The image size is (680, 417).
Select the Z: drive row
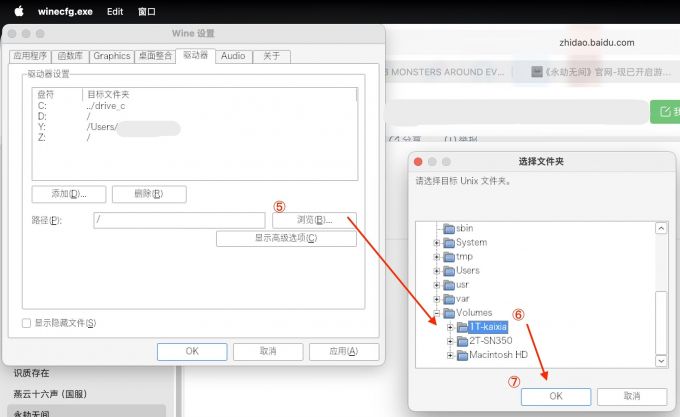(194, 137)
